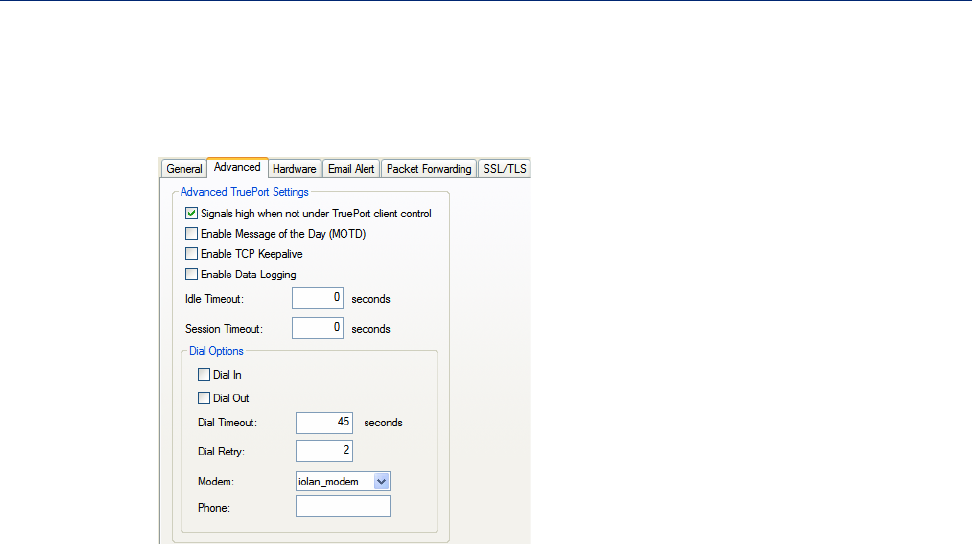Click the Dial Retry field showing 2
972x544 pixels.
(x=324, y=451)
